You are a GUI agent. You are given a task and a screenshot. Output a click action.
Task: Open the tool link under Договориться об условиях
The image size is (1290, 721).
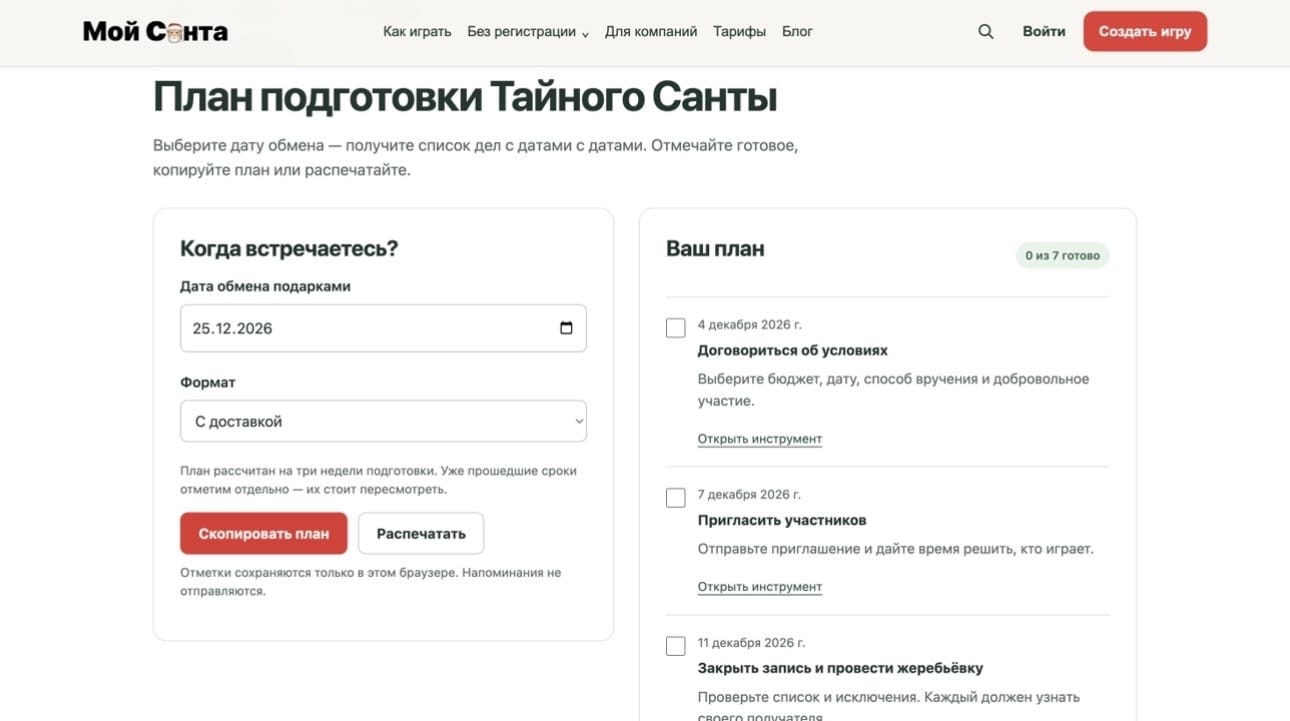coord(760,439)
